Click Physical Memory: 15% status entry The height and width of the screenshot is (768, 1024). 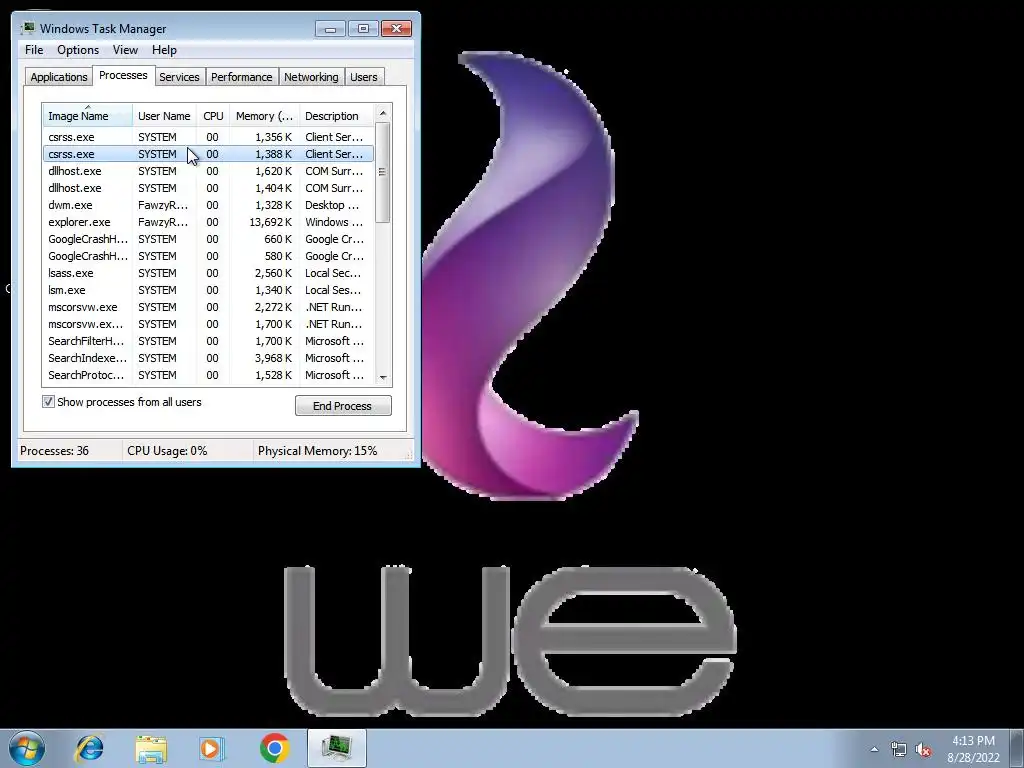pos(317,451)
